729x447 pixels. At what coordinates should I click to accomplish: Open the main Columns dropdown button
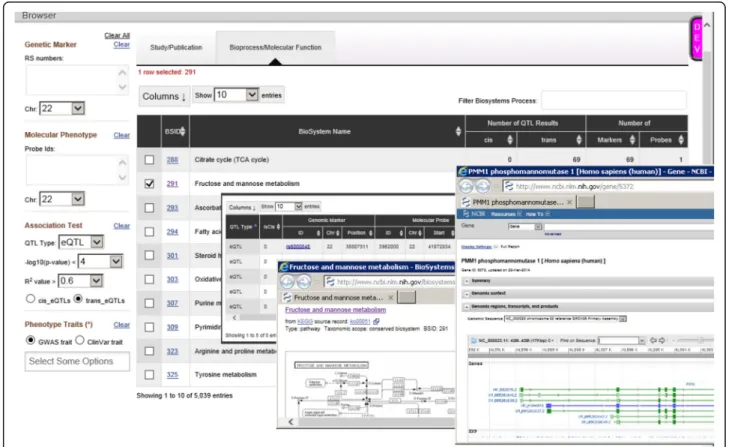(164, 96)
